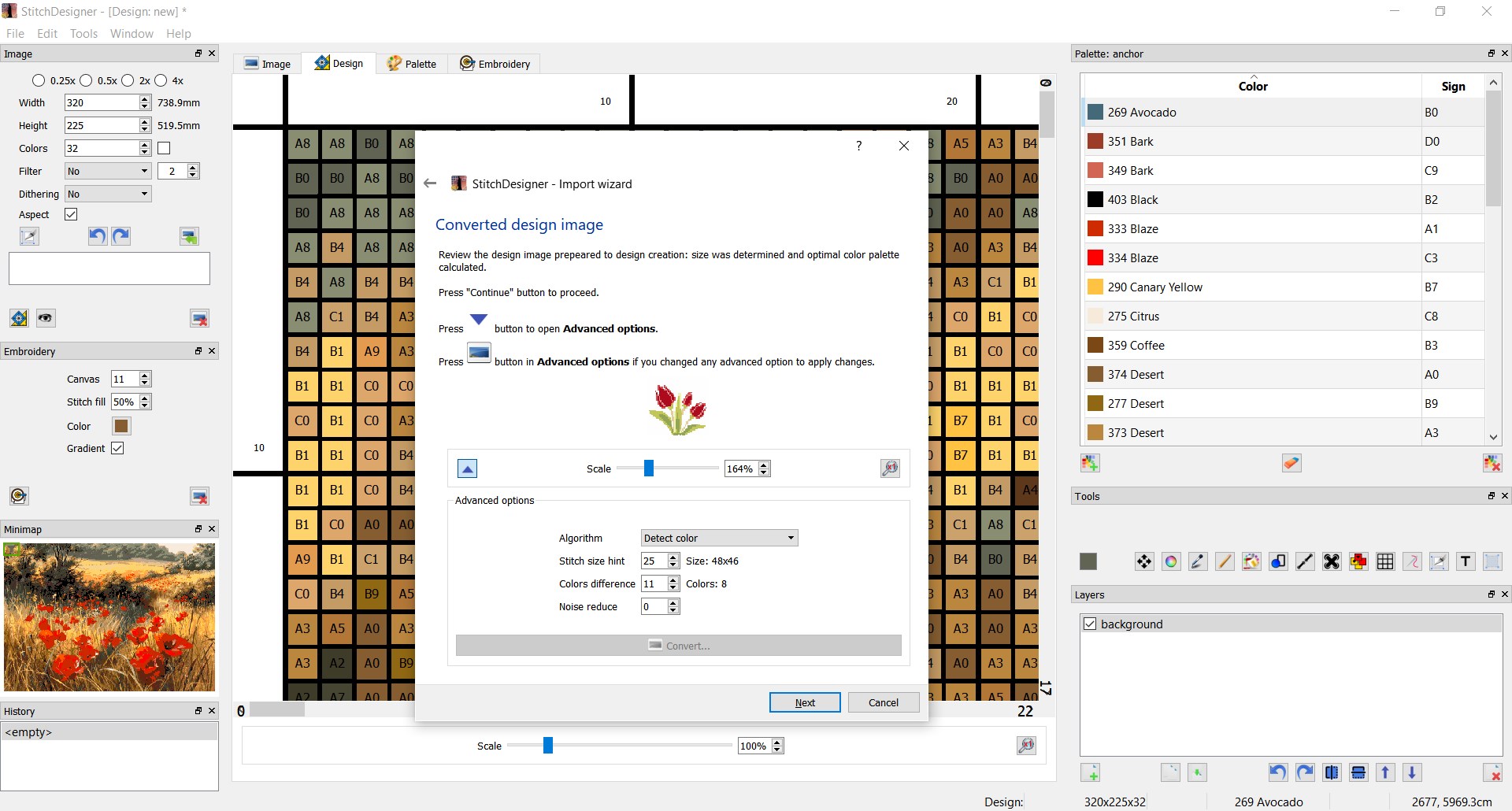1512x811 pixels.
Task: Click the Convert button in Advanced options
Action: pos(677,645)
